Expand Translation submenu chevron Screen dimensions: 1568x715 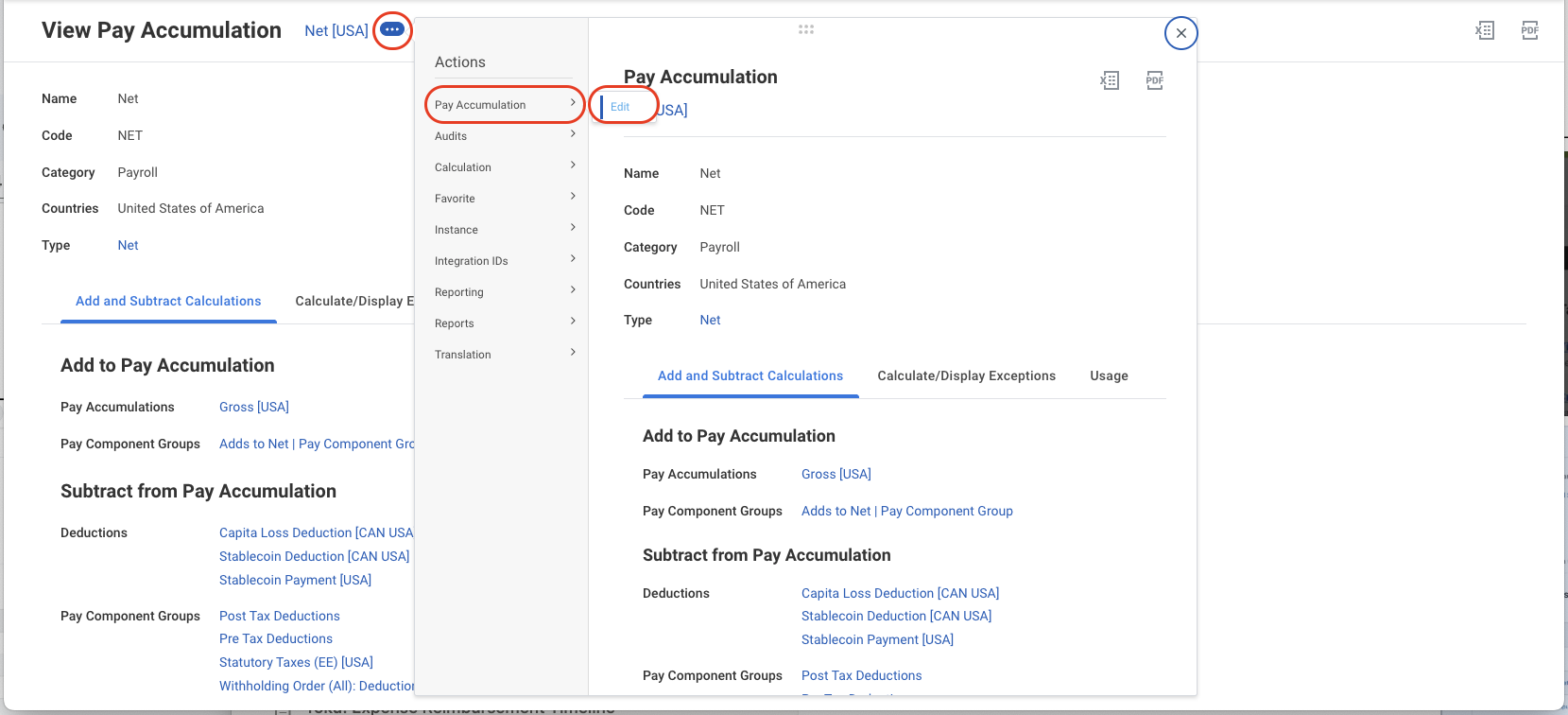573,353
